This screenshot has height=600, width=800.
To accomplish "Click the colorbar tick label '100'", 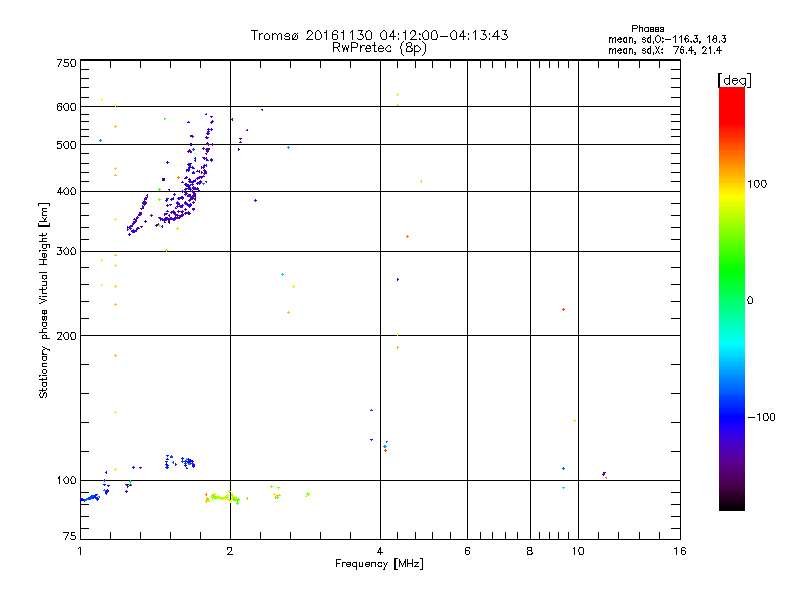I will [757, 184].
